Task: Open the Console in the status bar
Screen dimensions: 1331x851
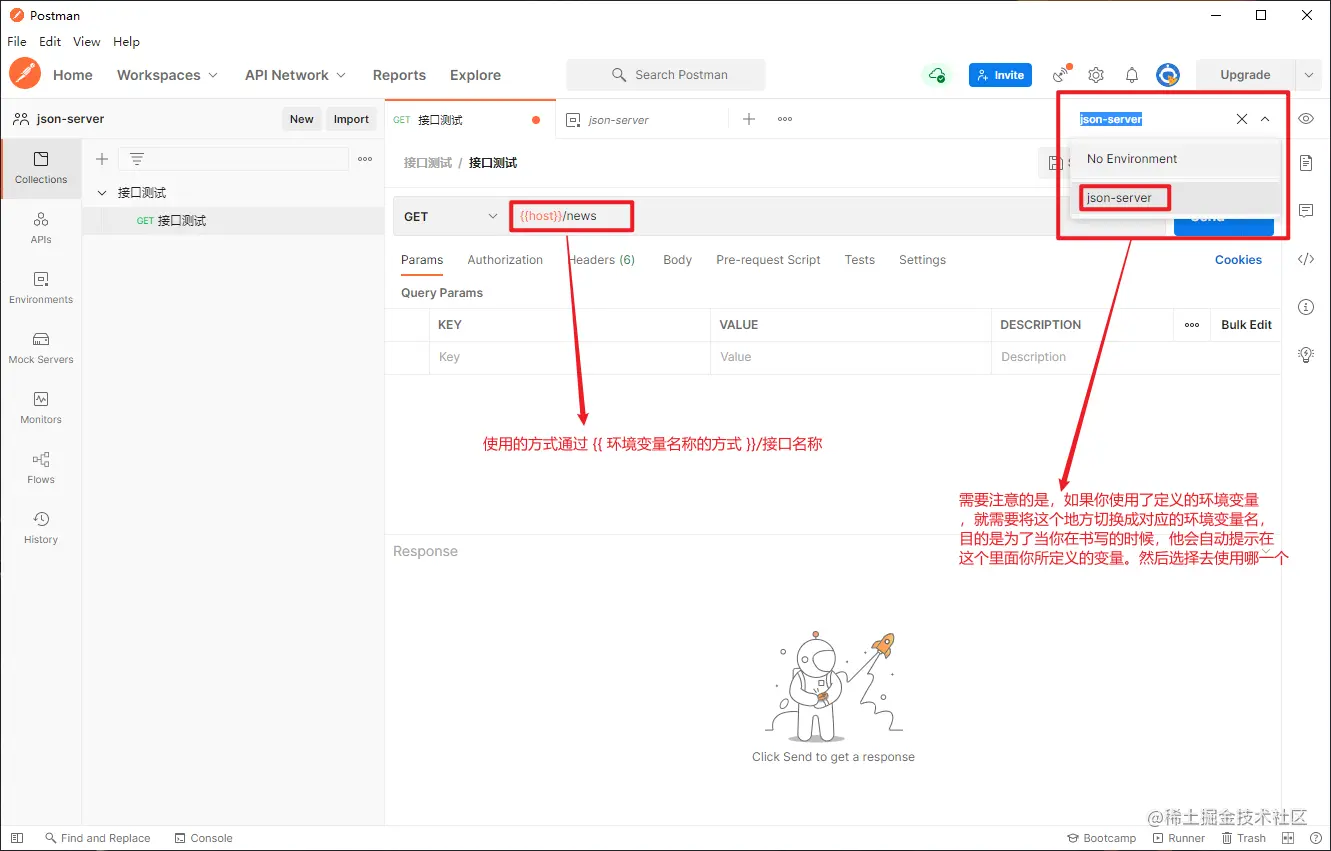Action: tap(203, 838)
